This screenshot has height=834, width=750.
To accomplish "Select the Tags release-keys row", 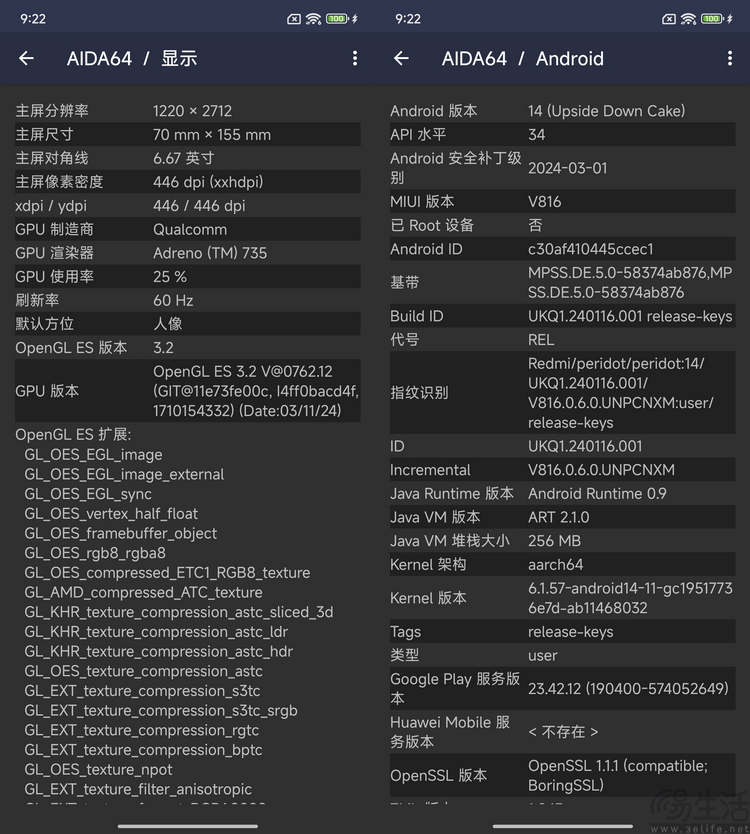I will pos(563,631).
